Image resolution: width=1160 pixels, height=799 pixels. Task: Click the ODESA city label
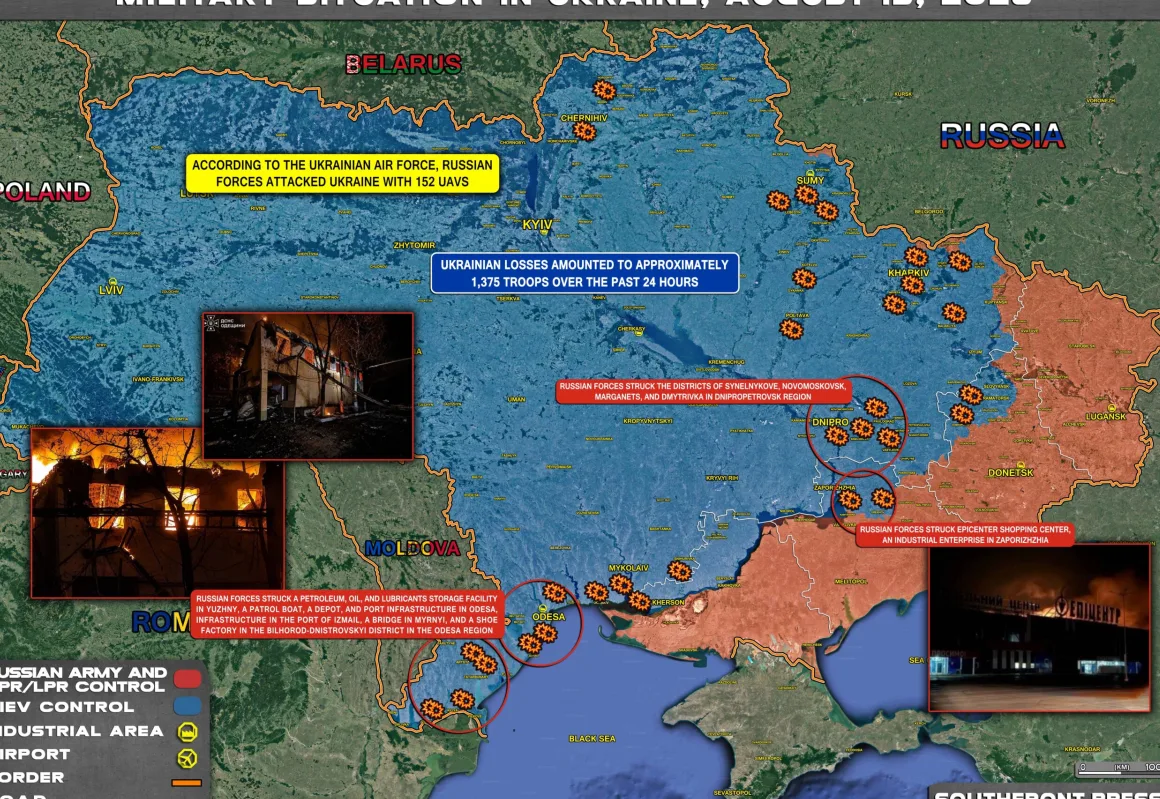548,616
